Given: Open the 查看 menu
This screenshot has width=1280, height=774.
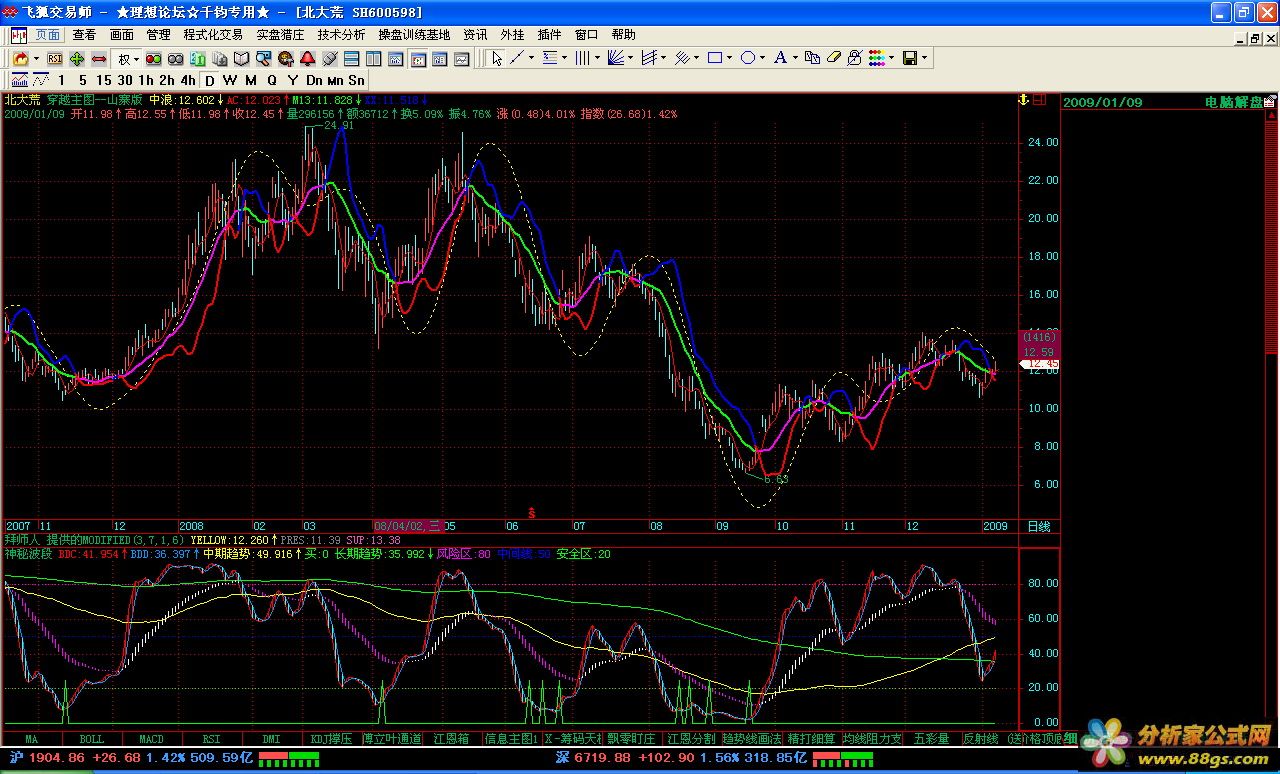Looking at the screenshot, I should pyautogui.click(x=84, y=35).
